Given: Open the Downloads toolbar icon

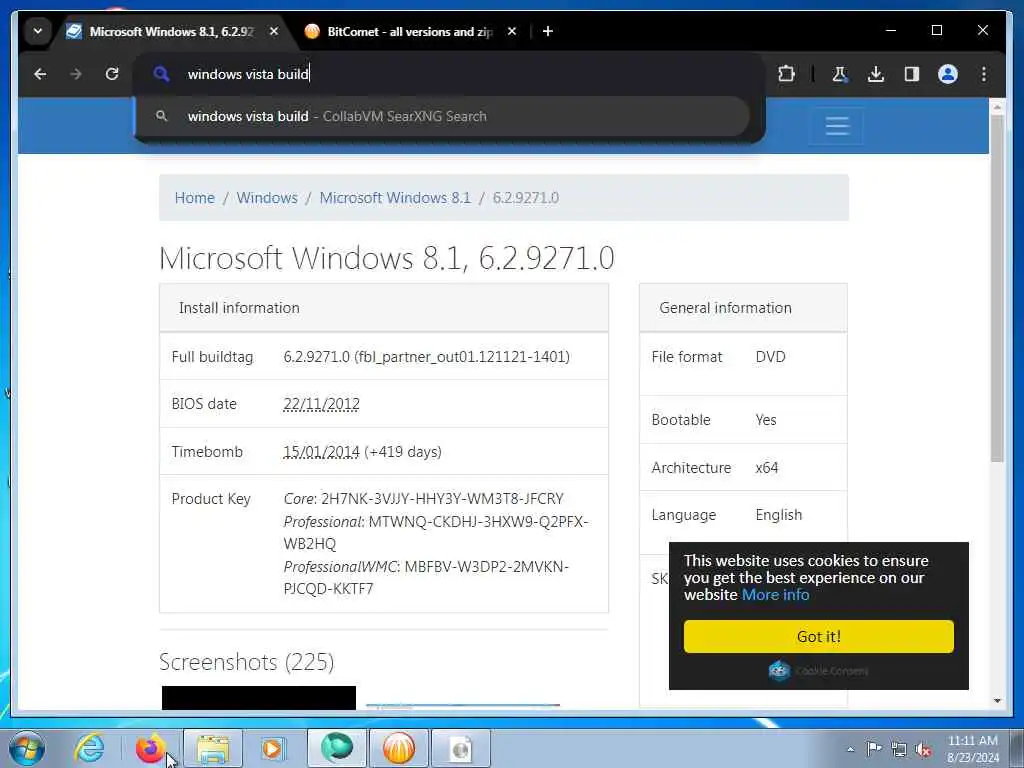Looking at the screenshot, I should tap(876, 74).
